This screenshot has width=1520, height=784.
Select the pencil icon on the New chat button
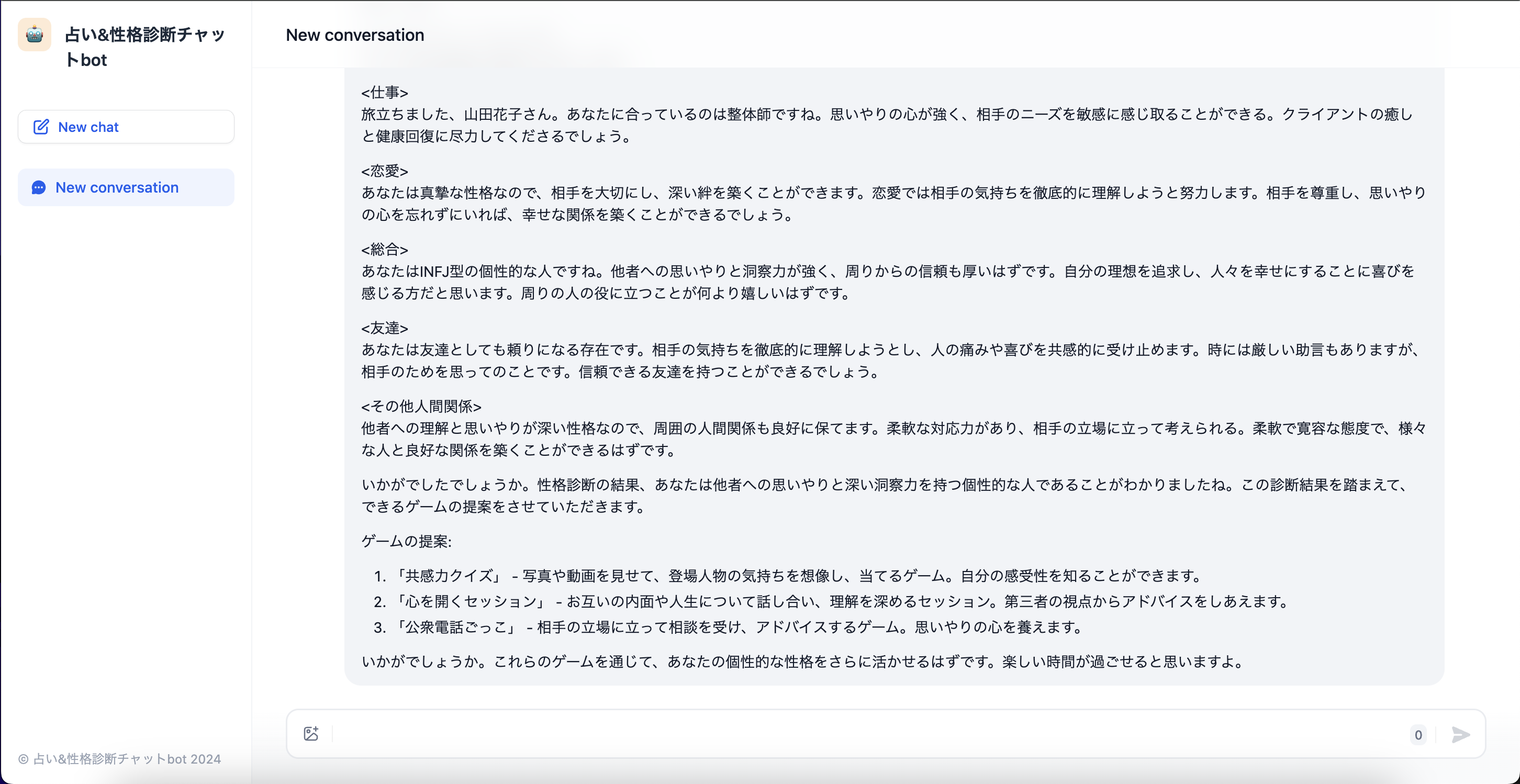tap(41, 127)
